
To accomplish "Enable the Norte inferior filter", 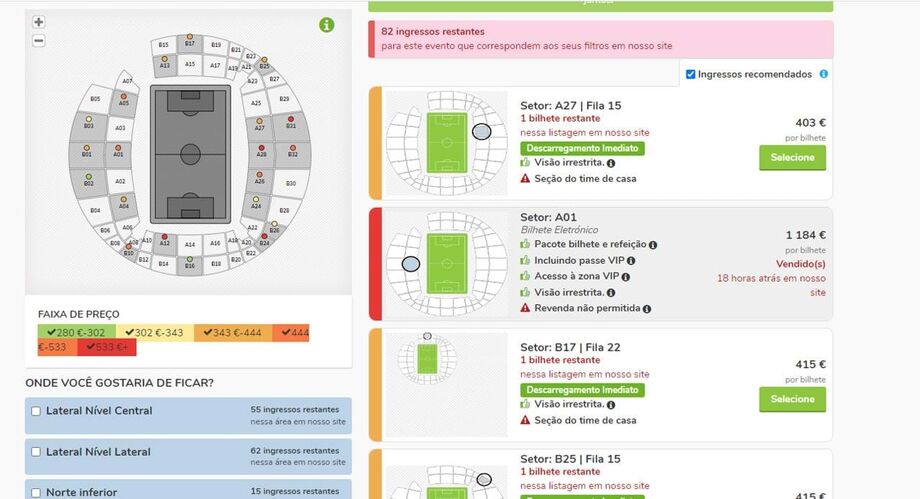I will 37,492.
